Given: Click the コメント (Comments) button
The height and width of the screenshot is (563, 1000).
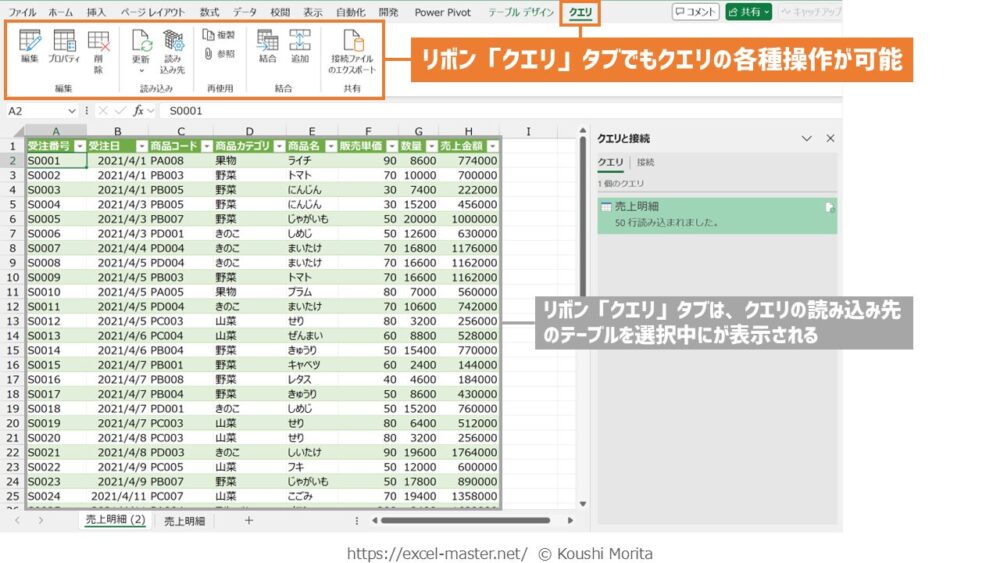Looking at the screenshot, I should [695, 12].
